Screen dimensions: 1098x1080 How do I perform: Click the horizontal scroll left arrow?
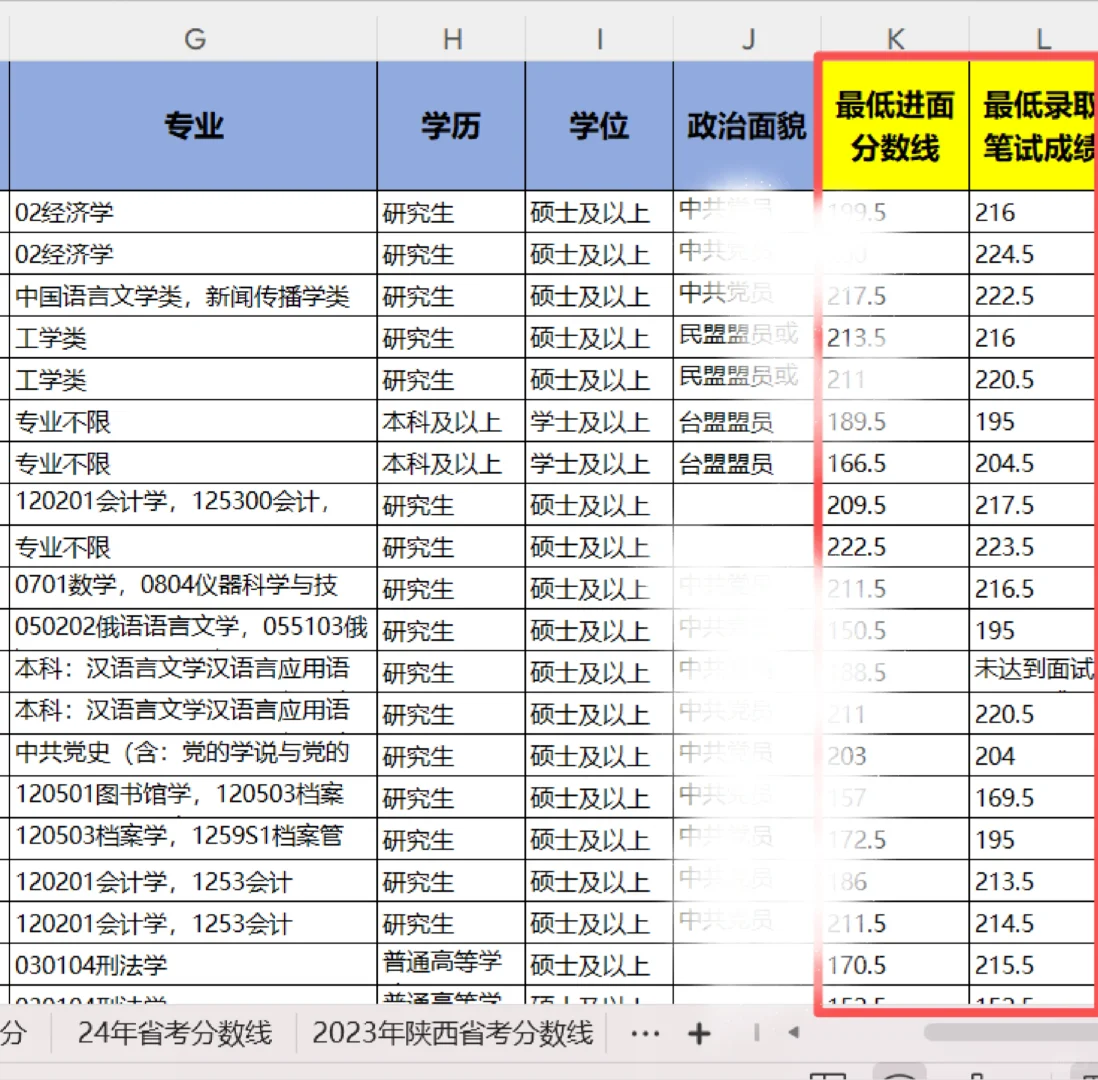click(793, 1032)
